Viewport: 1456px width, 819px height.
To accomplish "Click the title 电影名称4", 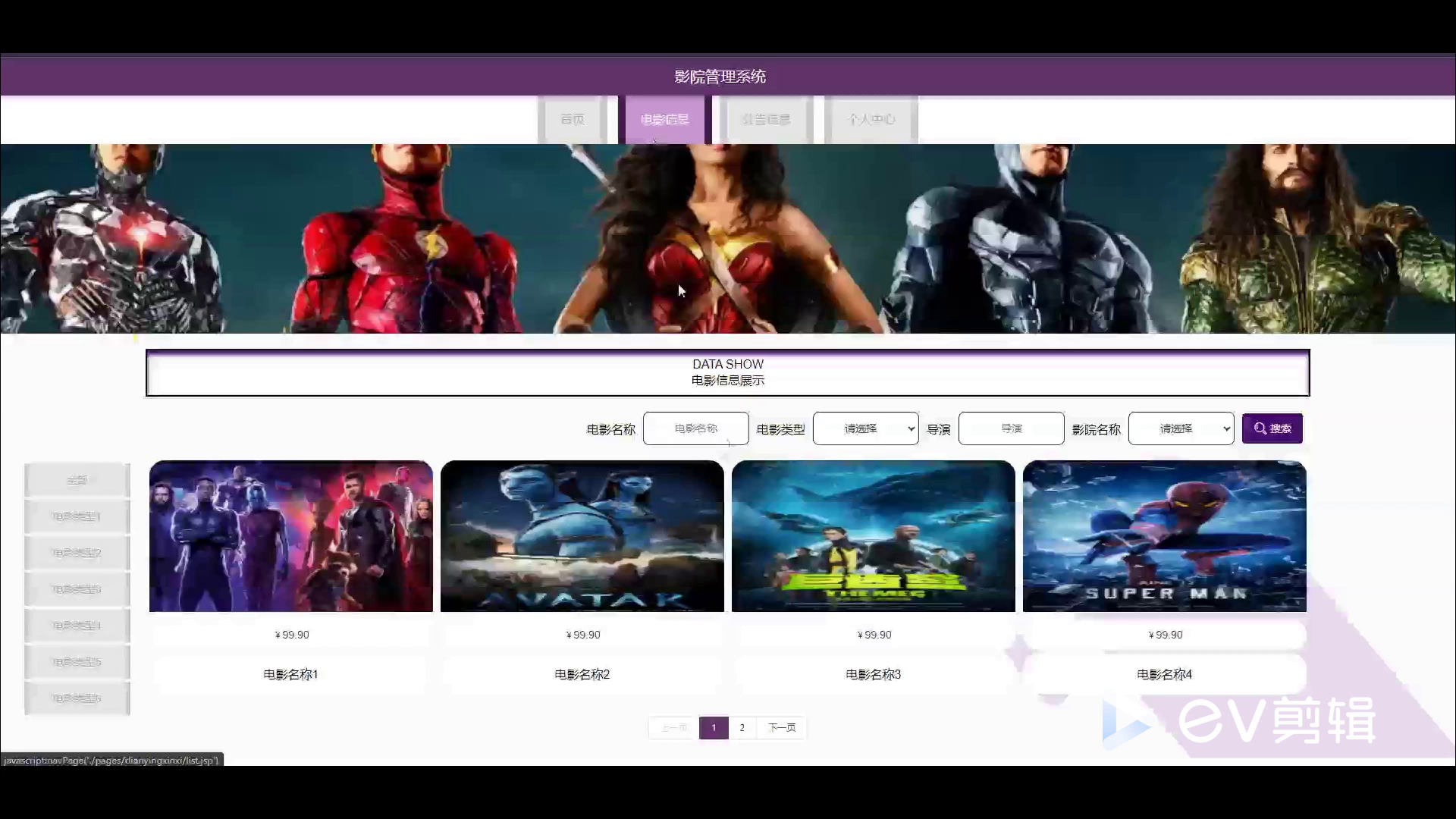I will pos(1165,674).
